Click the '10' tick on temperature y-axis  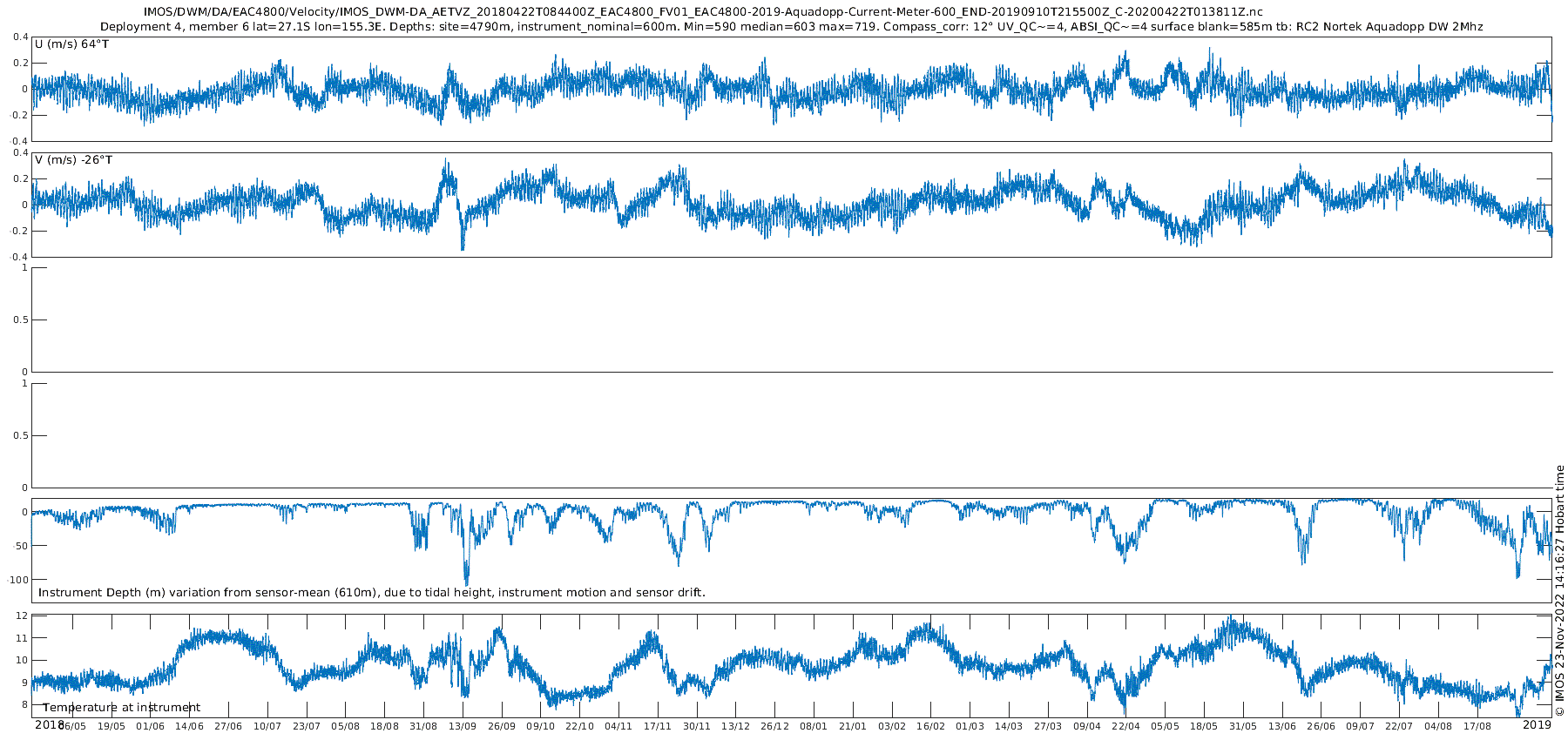pyautogui.click(x=23, y=661)
